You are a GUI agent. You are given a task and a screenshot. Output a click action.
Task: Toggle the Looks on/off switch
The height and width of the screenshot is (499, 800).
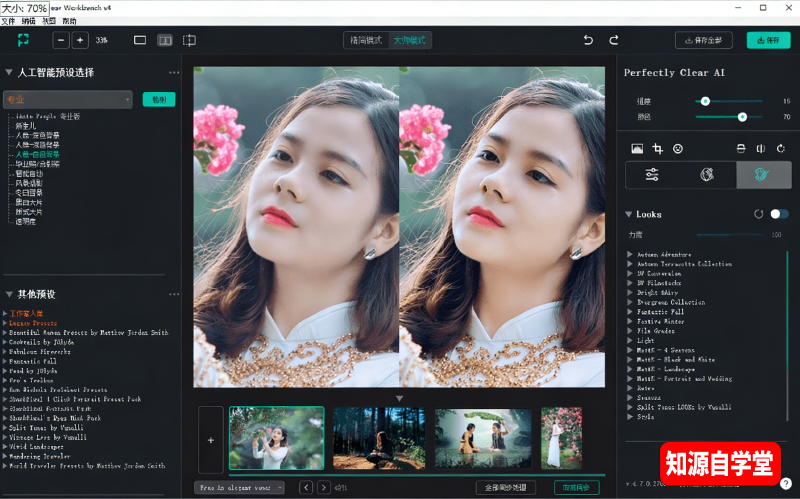779,214
